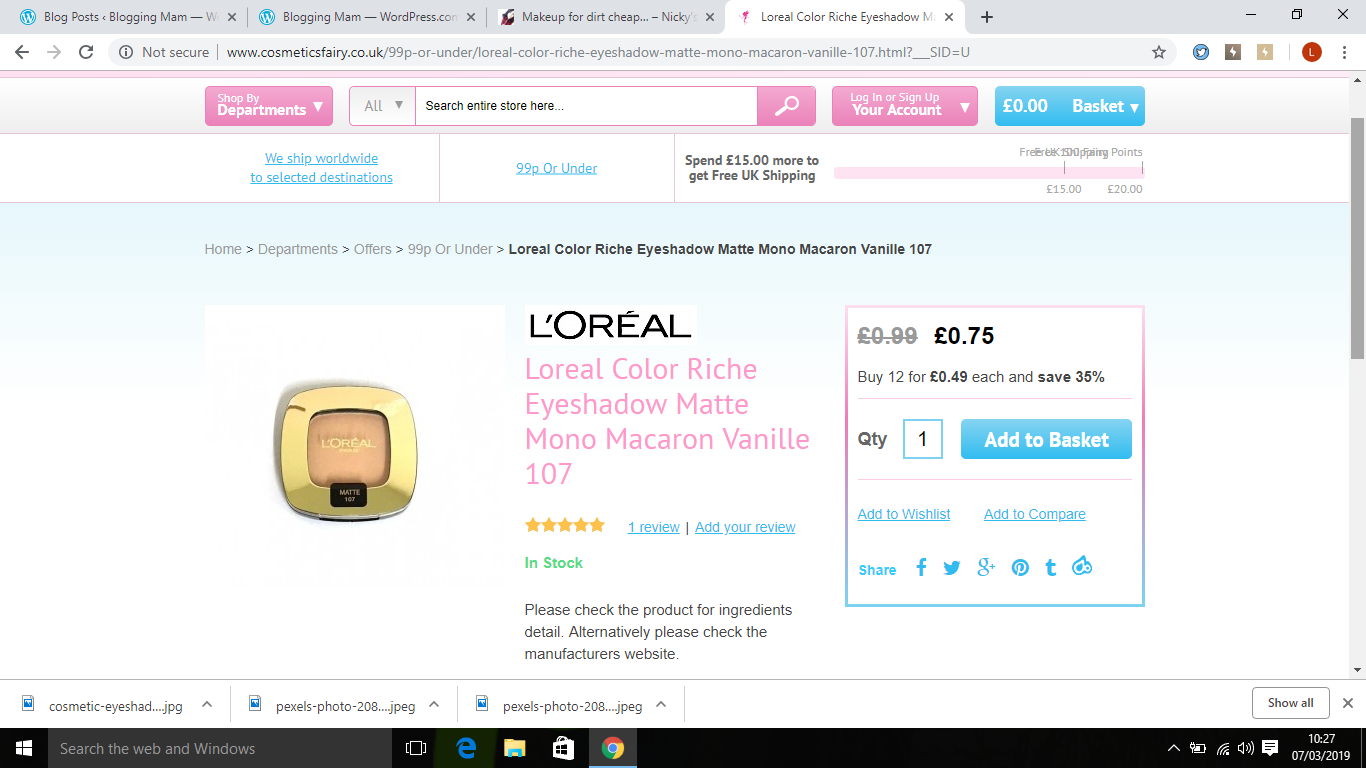Image resolution: width=1366 pixels, height=768 pixels.
Task: Open the All category search dropdown
Action: pos(382,106)
